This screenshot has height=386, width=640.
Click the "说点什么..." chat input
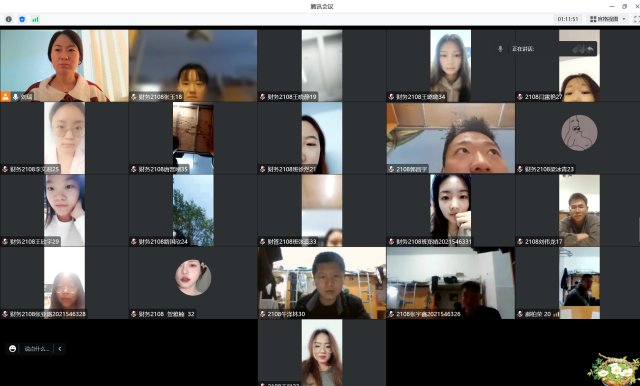(37, 348)
